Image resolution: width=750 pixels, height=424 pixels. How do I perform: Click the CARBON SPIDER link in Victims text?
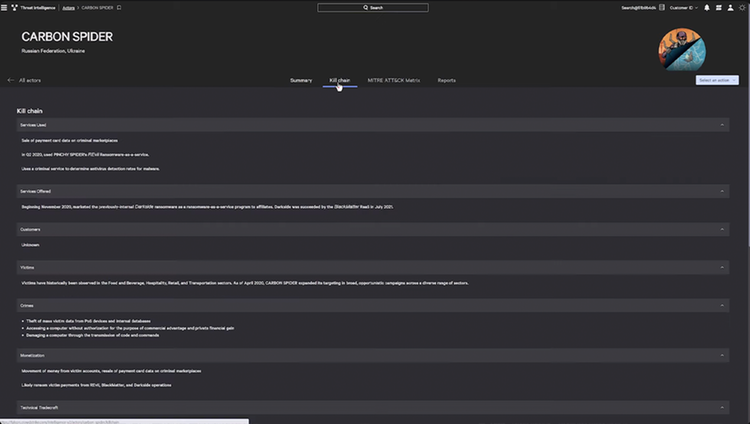[x=281, y=283]
